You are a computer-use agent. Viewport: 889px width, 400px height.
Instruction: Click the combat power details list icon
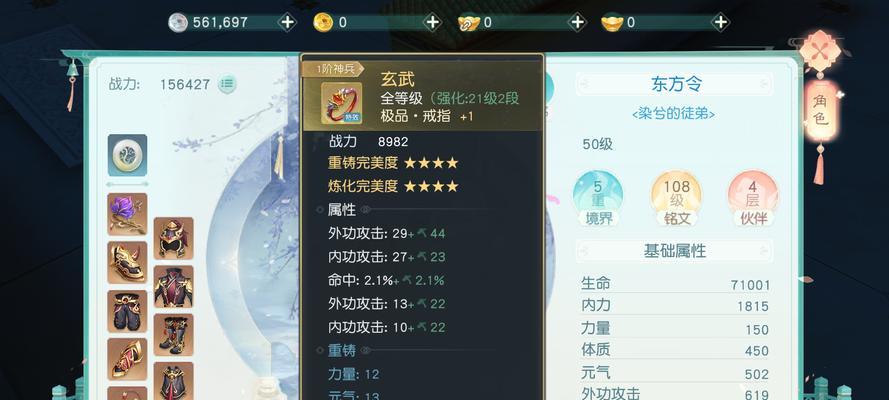click(227, 84)
